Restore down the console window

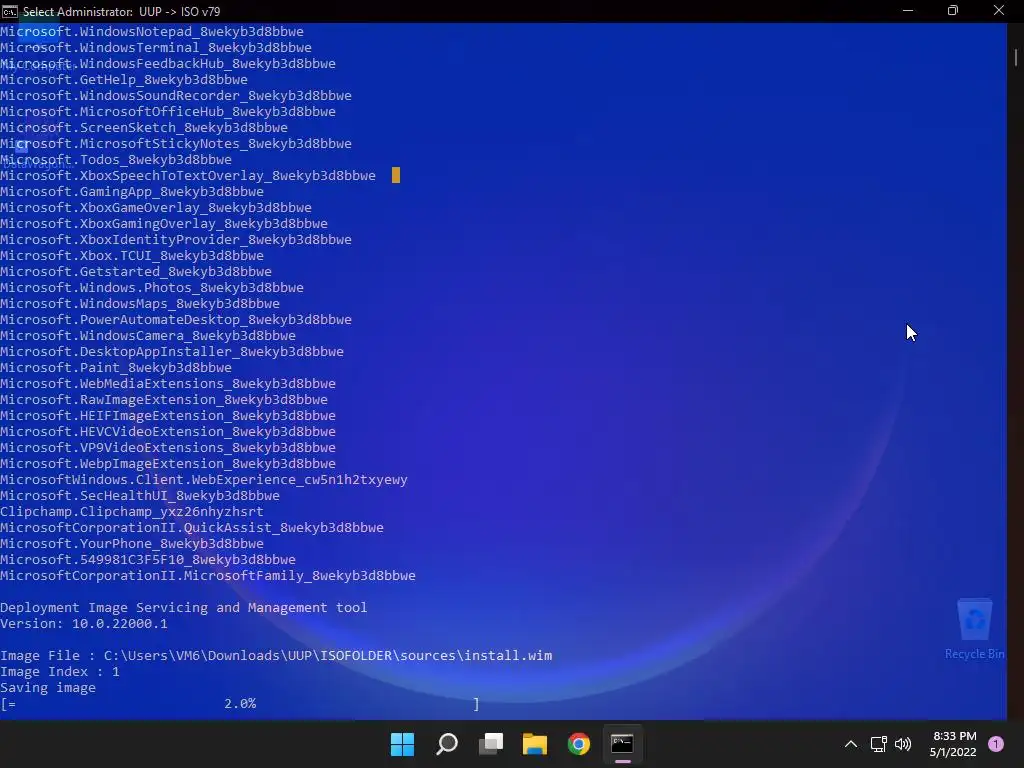(953, 11)
